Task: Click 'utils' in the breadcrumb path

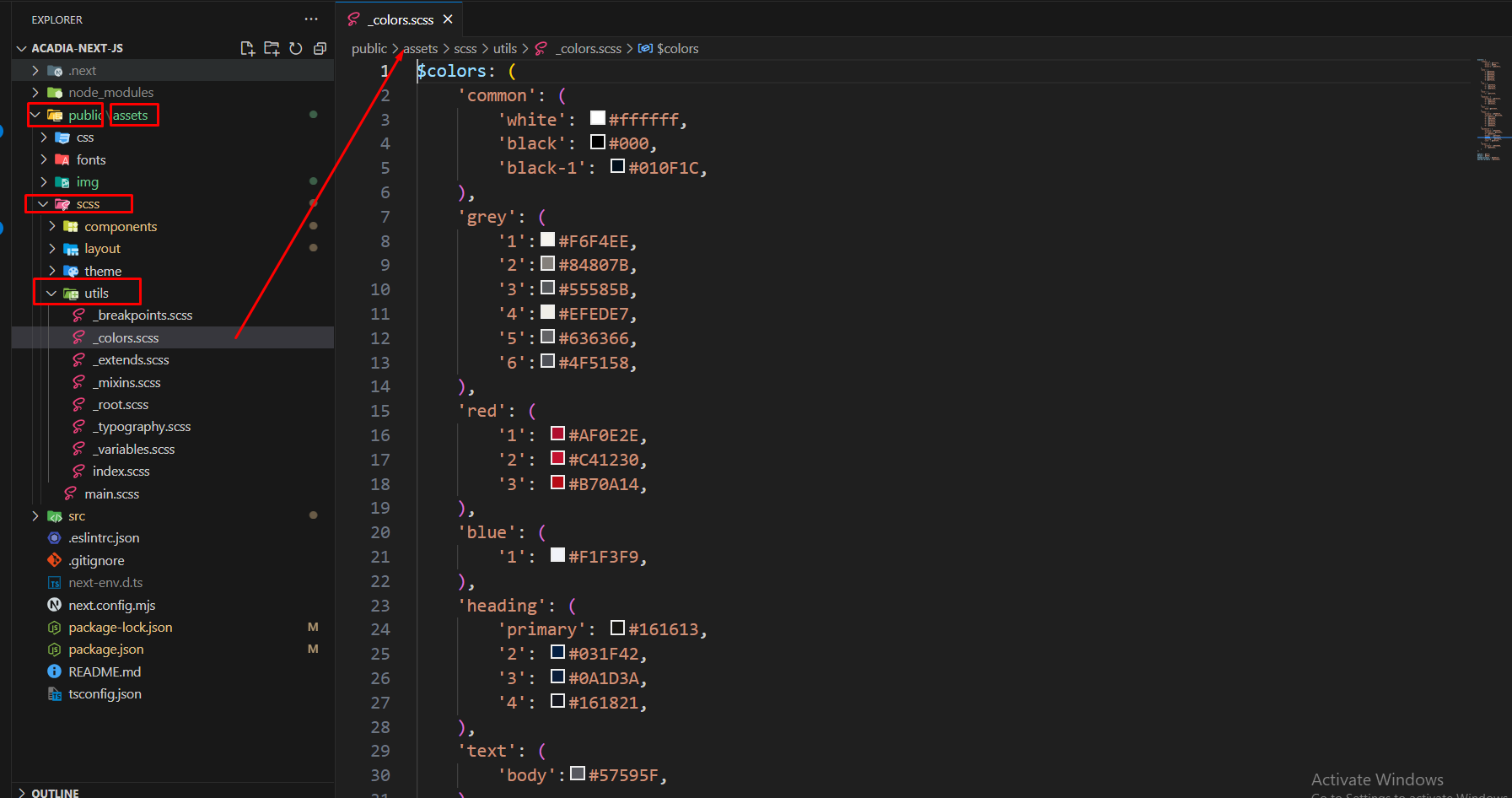Action: (505, 48)
